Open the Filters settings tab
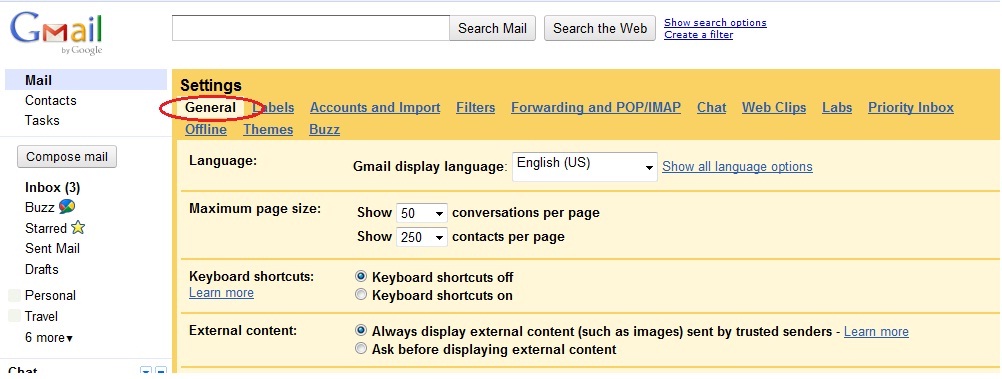This screenshot has width=1002, height=379. (x=475, y=107)
